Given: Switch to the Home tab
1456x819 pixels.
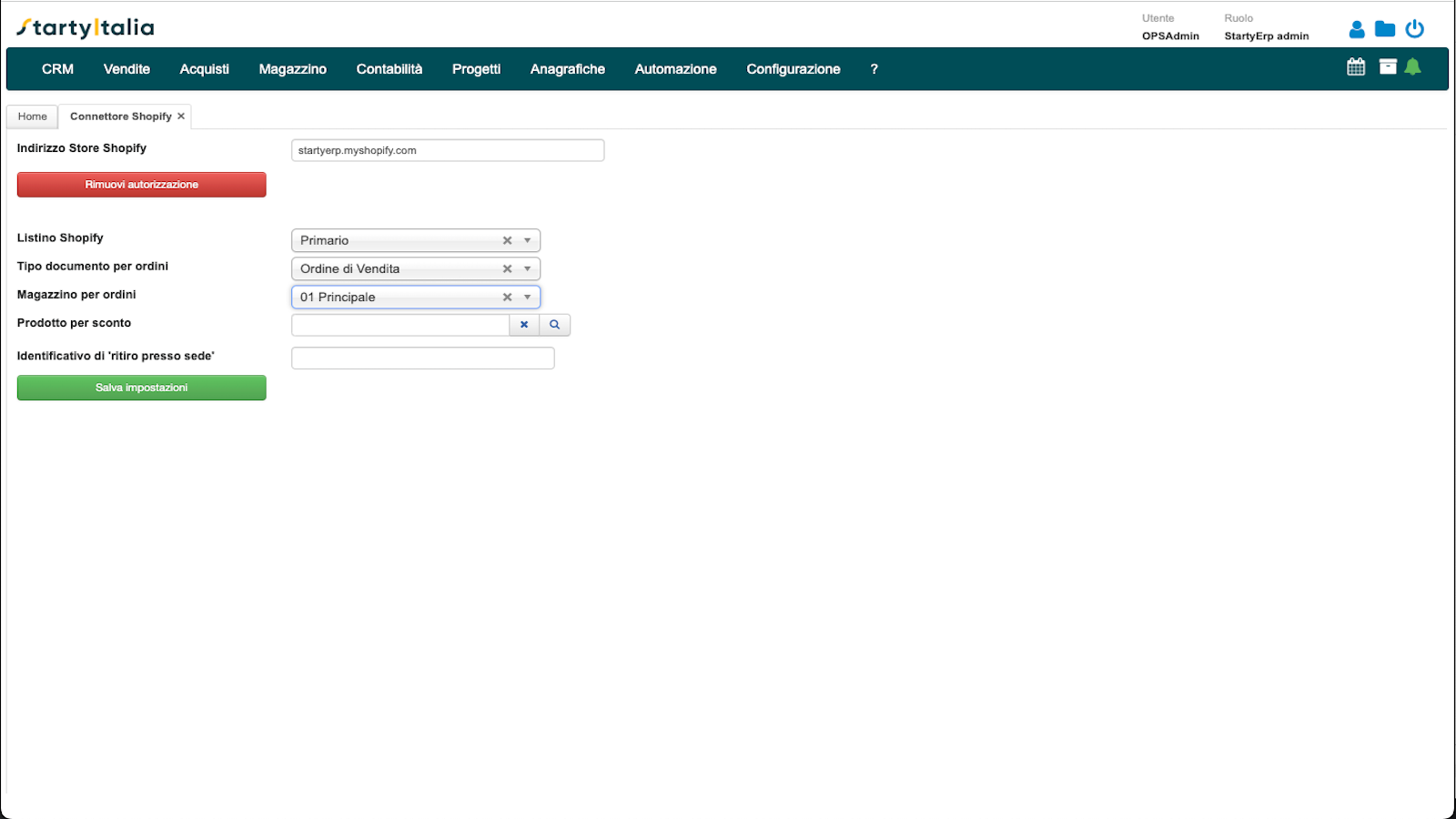Looking at the screenshot, I should pos(33,116).
